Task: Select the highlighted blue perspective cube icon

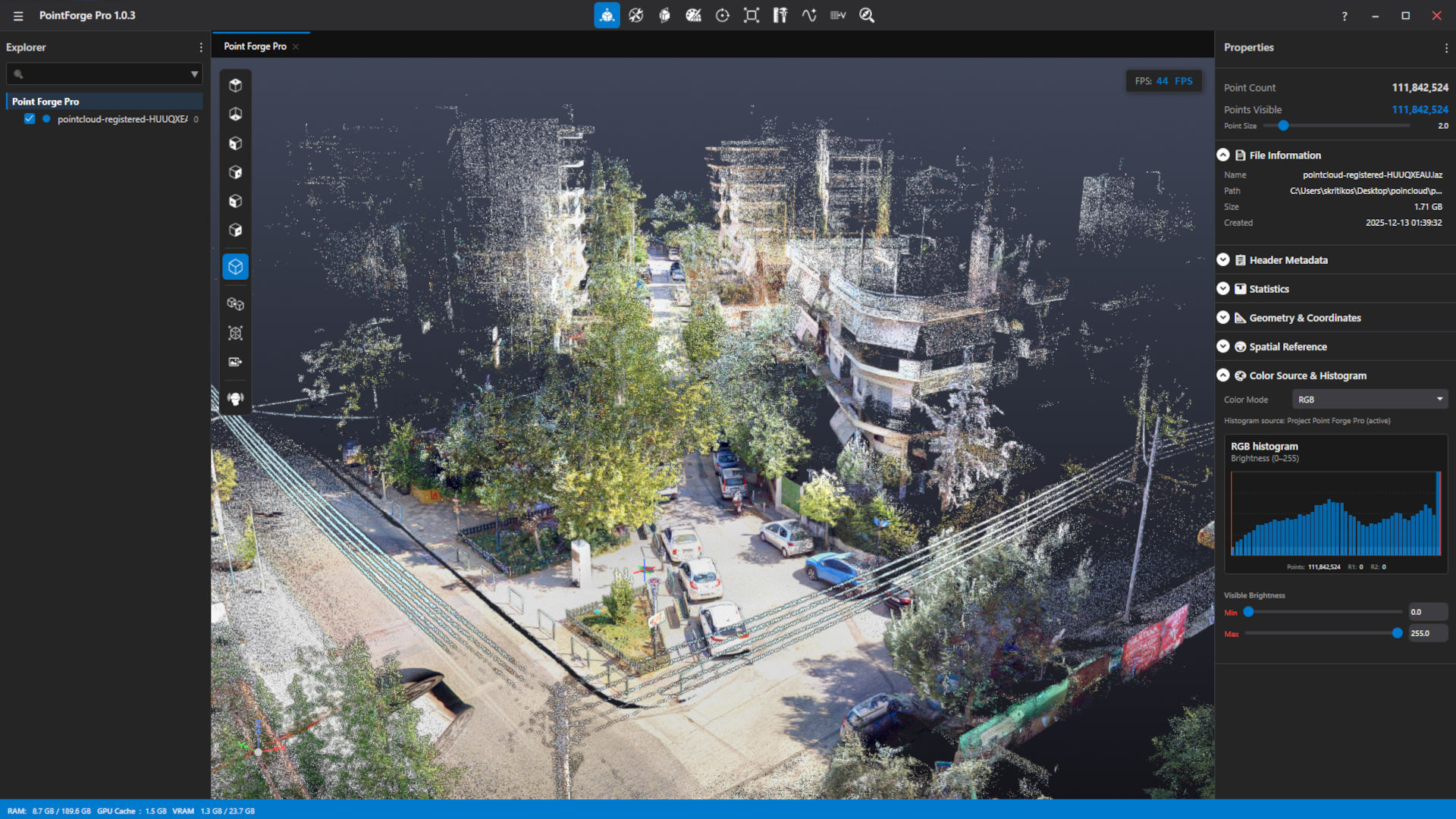Action: 236,267
